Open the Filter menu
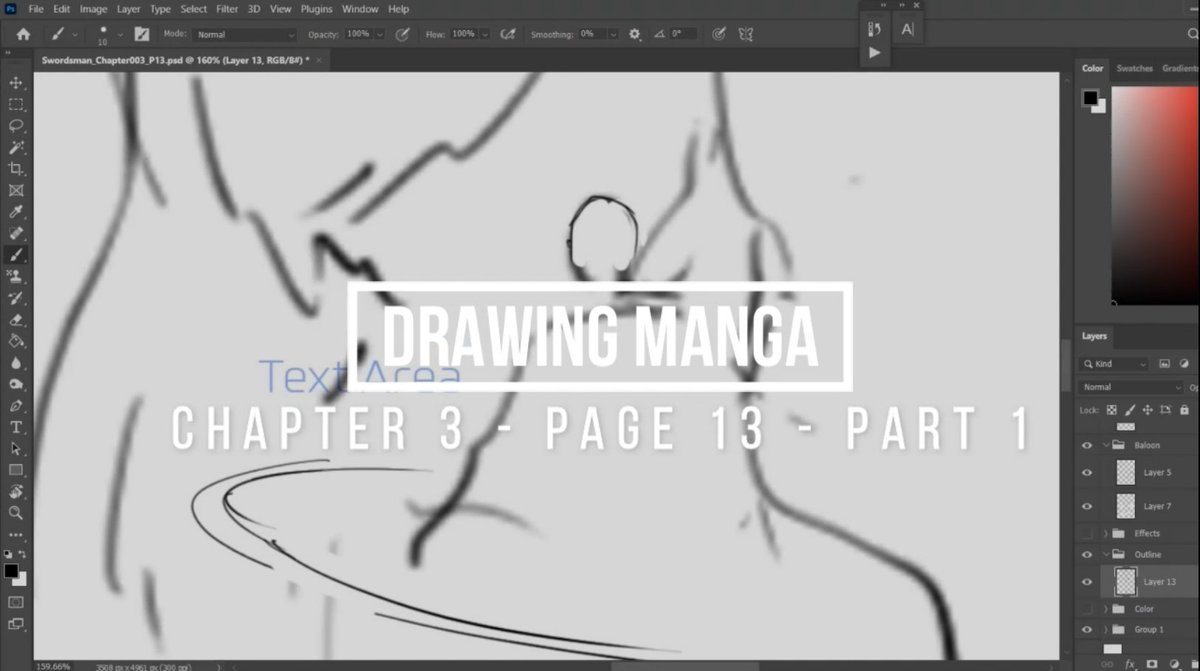1200x671 pixels. [227, 9]
